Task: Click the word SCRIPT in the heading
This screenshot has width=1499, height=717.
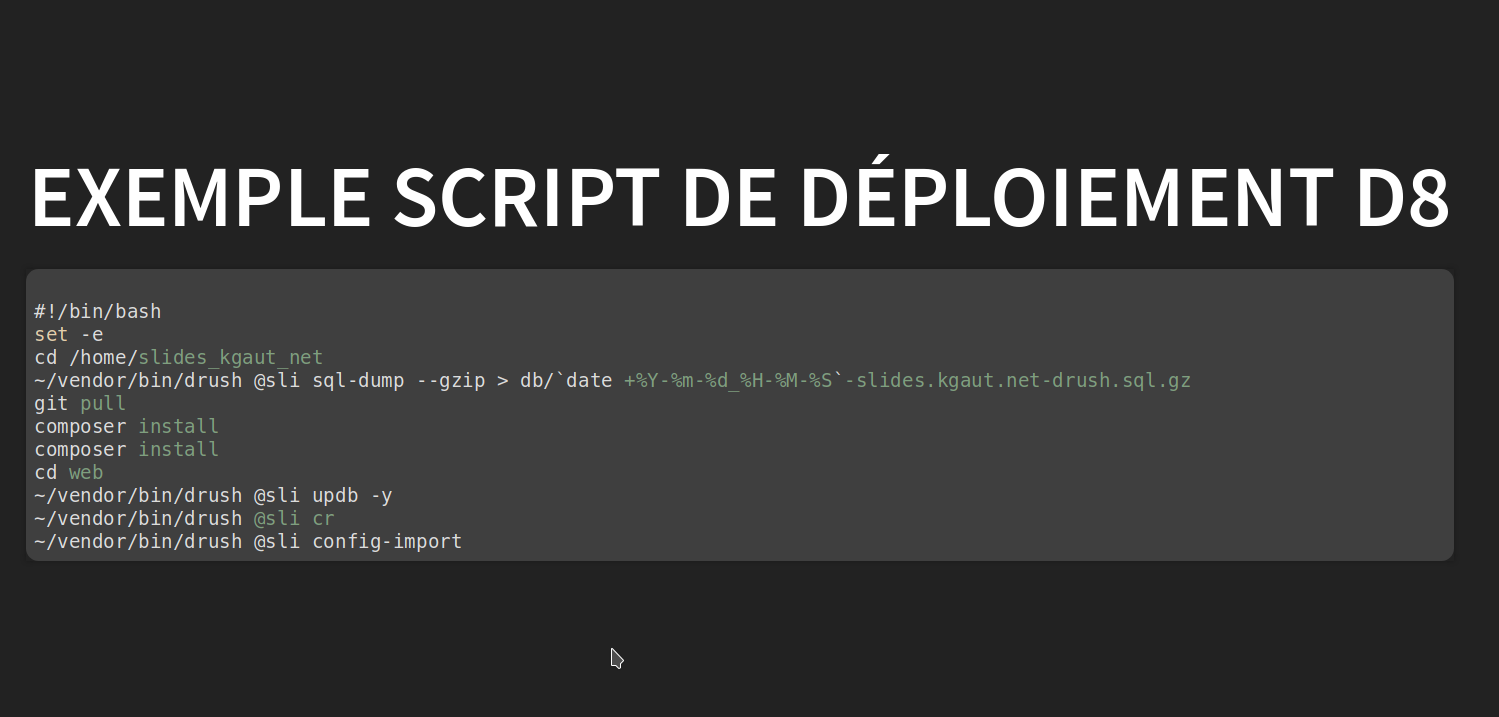Action: click(526, 197)
